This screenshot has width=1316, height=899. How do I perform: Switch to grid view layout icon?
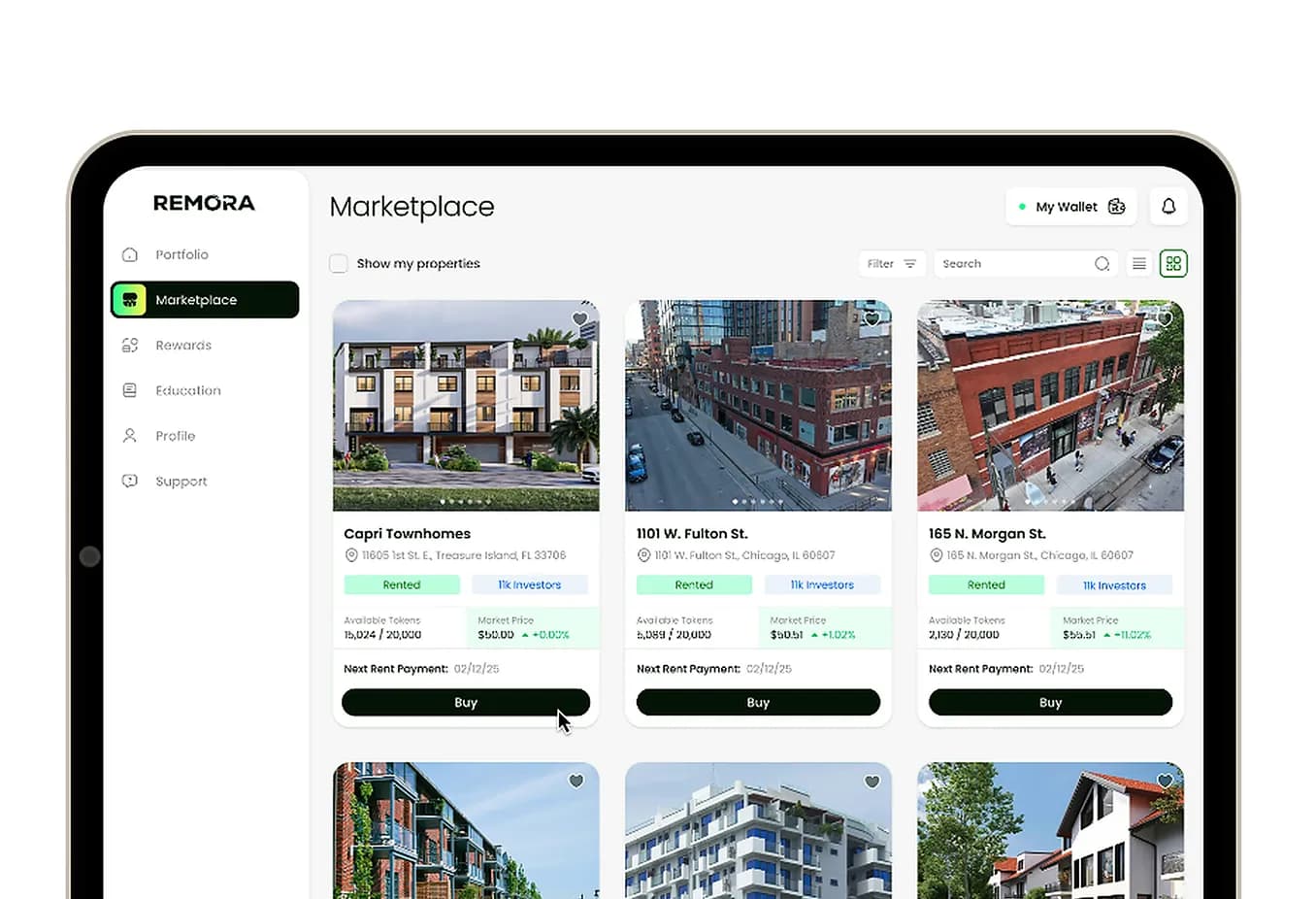point(1173,264)
